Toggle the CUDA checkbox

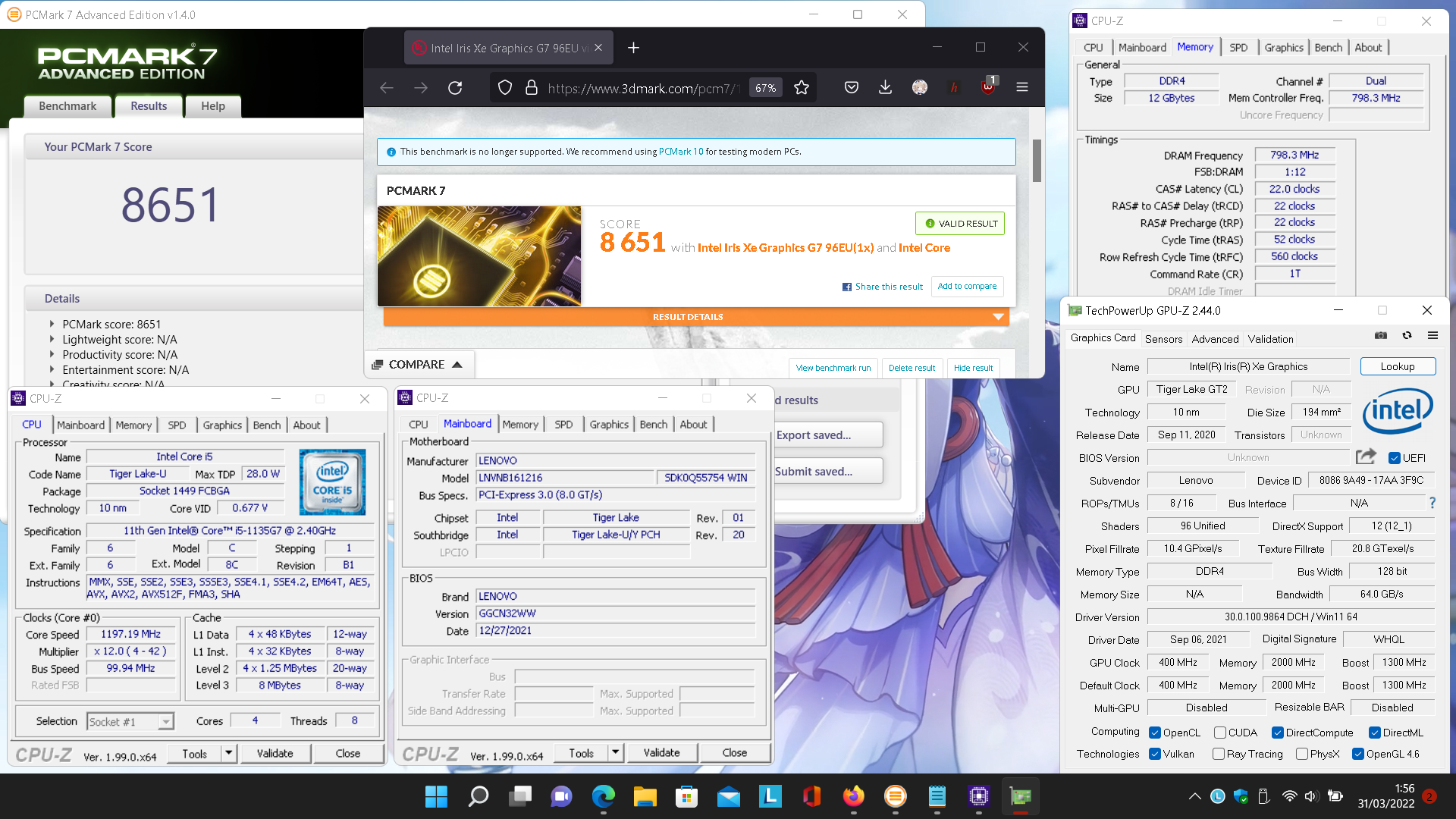1220,733
